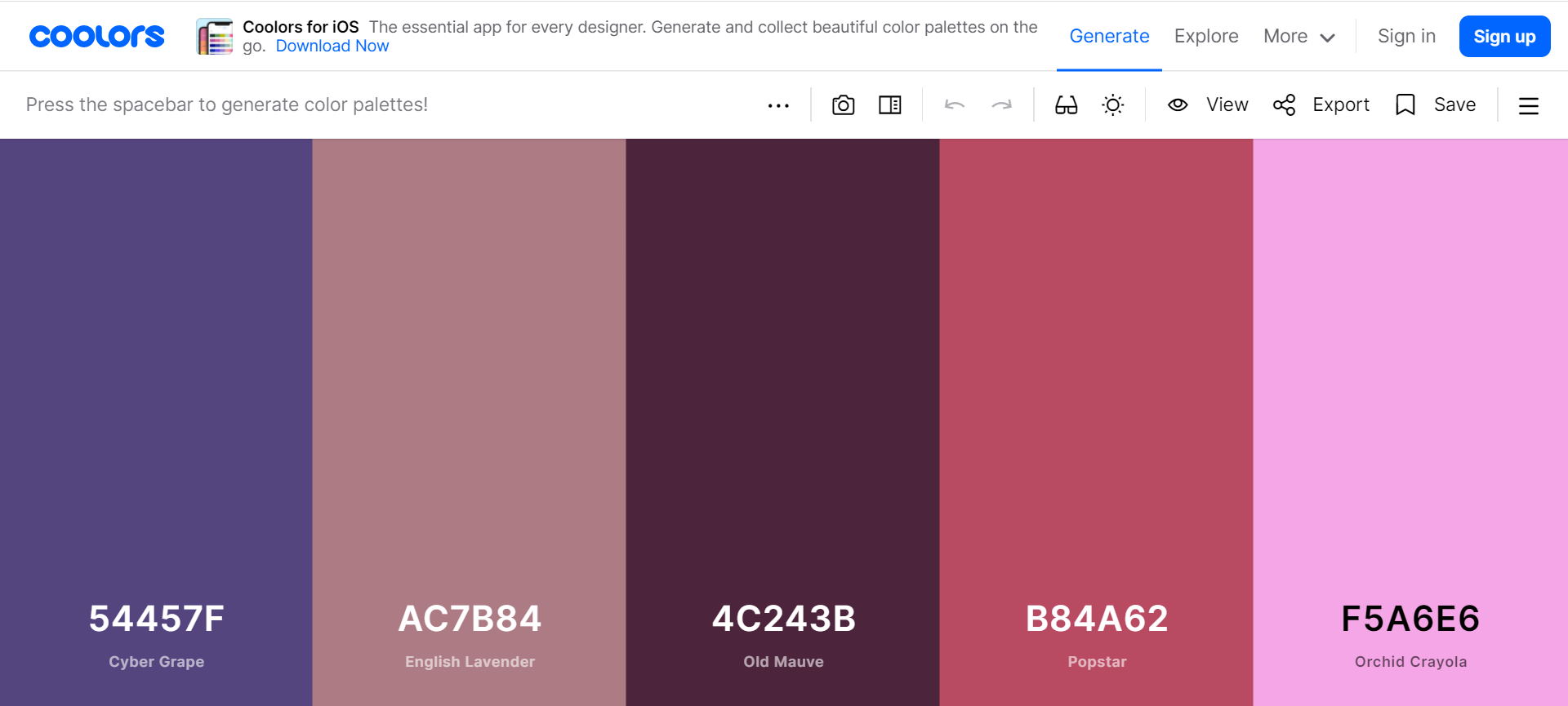This screenshot has width=1568, height=706.
Task: Click the 'Coolors for iOS' banner title
Action: (301, 27)
